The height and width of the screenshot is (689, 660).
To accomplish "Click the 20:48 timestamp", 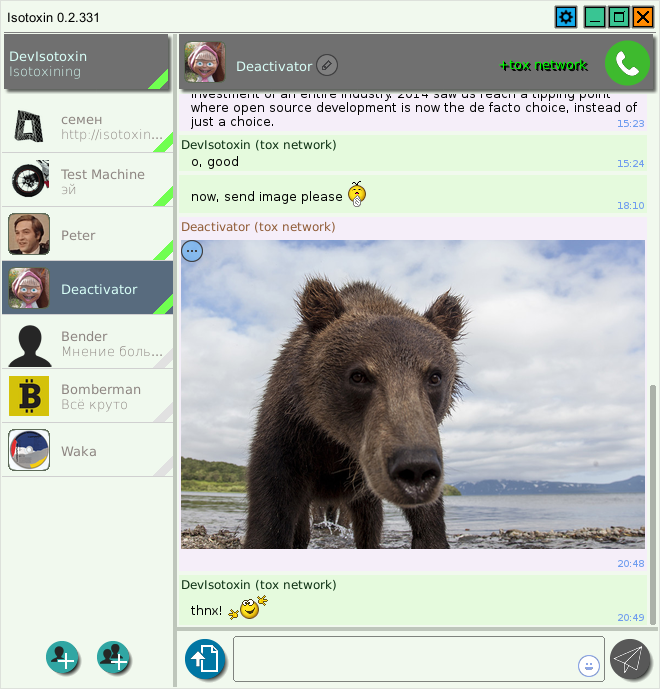I will click(631, 563).
